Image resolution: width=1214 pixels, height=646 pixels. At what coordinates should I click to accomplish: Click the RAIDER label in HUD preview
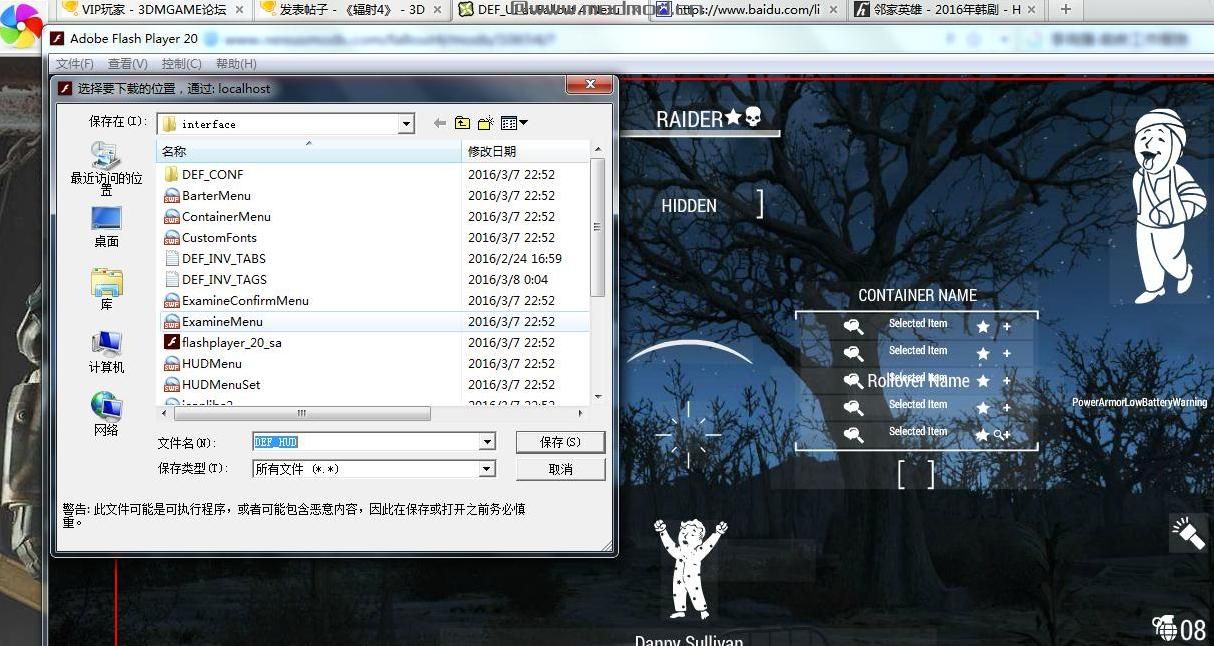[689, 119]
